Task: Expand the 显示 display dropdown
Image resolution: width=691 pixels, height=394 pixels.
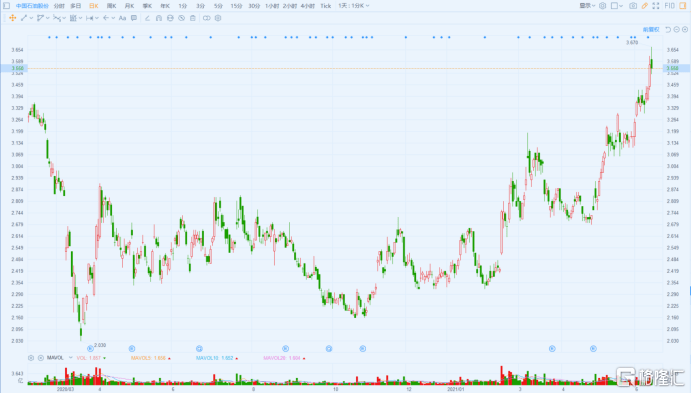Action: [x=587, y=6]
